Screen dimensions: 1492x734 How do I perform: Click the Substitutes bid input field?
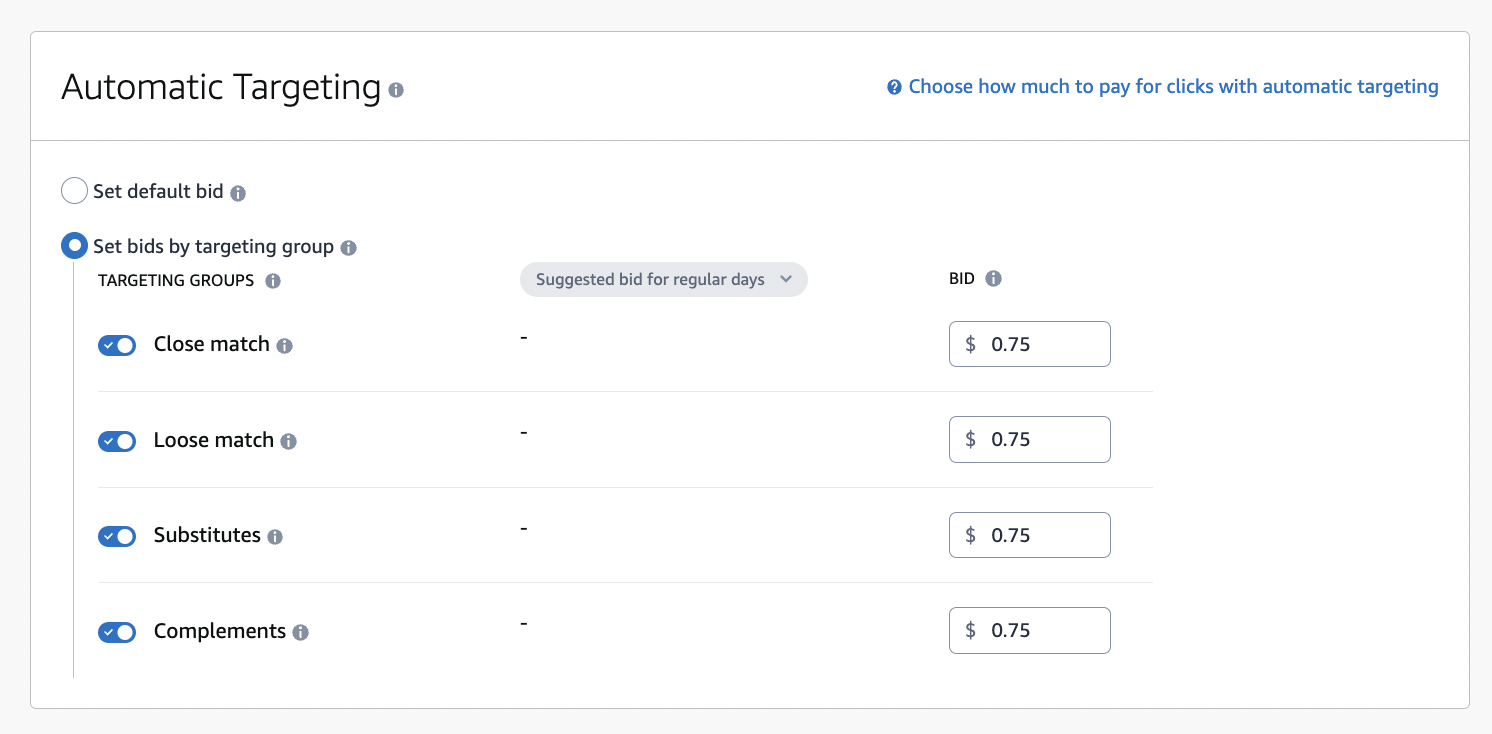click(x=1030, y=535)
